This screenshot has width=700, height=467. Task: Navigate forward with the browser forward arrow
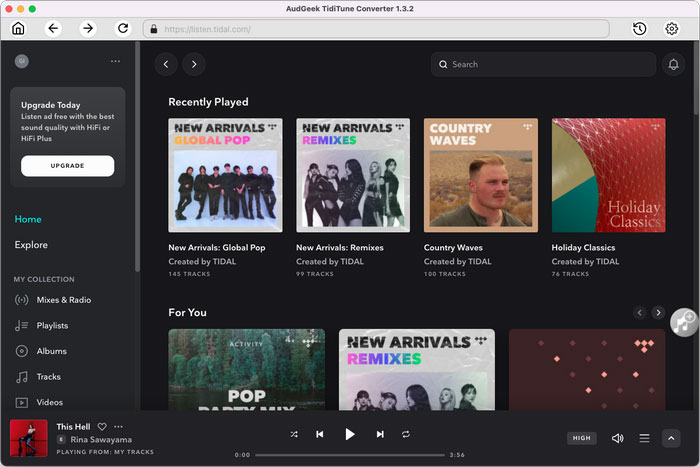[x=88, y=29]
